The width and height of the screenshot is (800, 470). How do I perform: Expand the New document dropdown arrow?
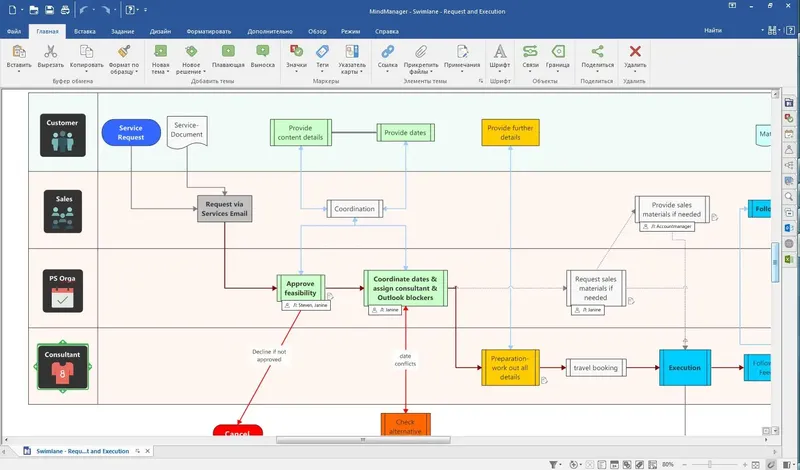point(22,10)
